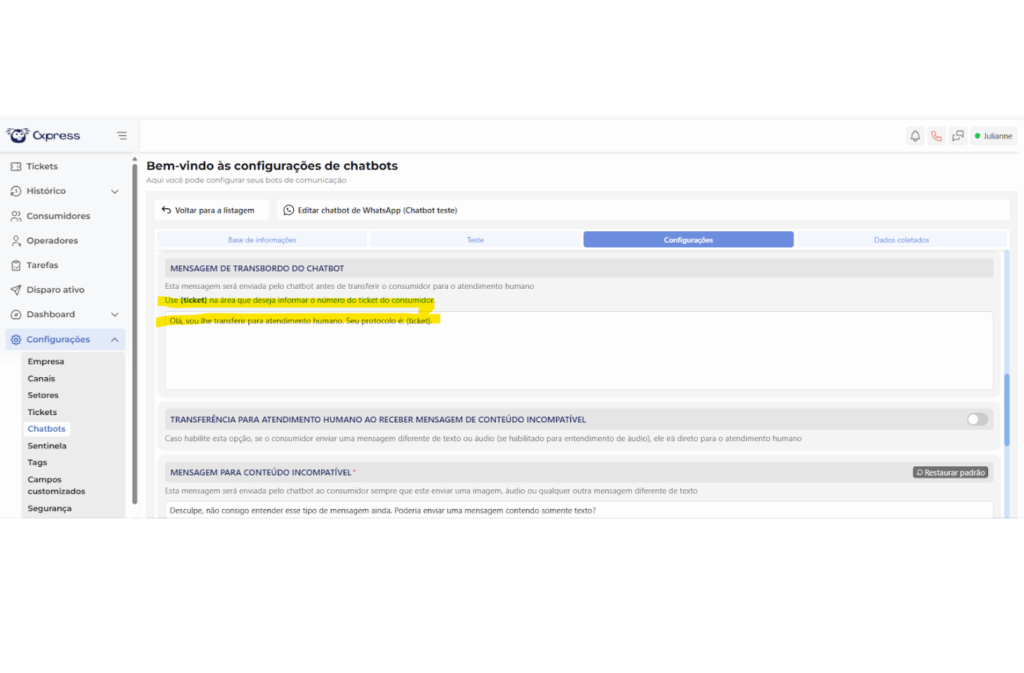Viewport: 1024px width, 673px height.
Task: Open Tarefas via its clipboard icon
Action: coord(16,265)
